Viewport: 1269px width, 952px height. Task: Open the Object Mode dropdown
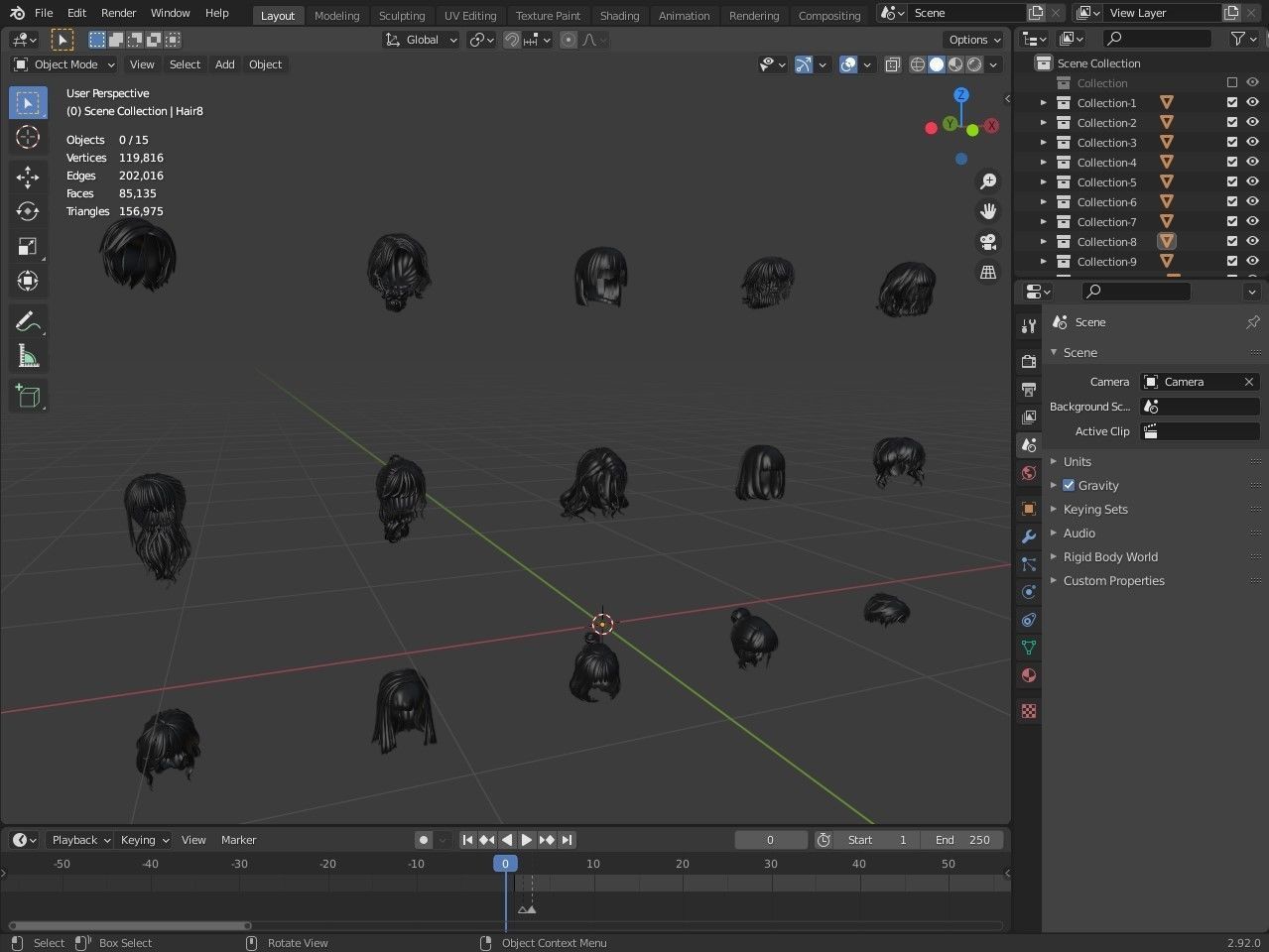point(63,64)
